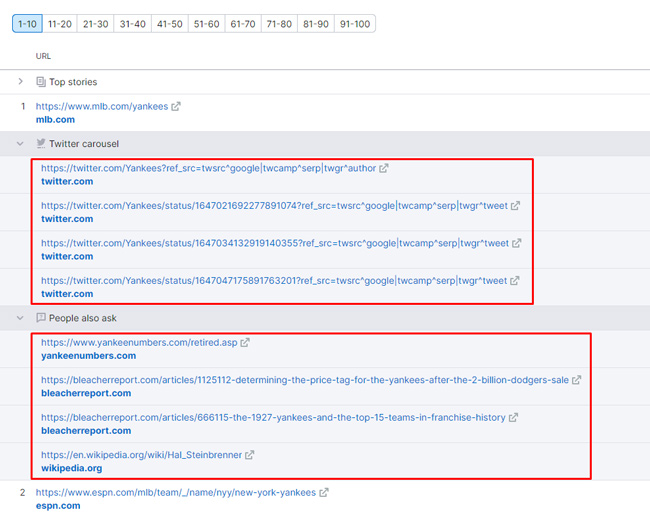Go to the 51-60 results tab
Image resolution: width=650 pixels, height=515 pixels.
(207, 24)
